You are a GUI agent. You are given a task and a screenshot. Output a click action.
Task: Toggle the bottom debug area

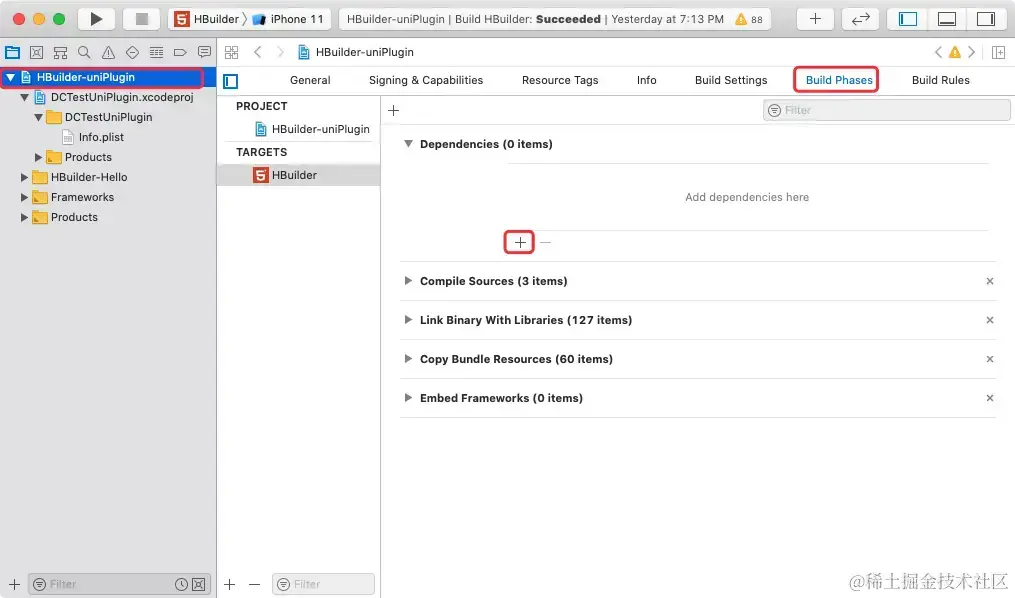[946, 19]
